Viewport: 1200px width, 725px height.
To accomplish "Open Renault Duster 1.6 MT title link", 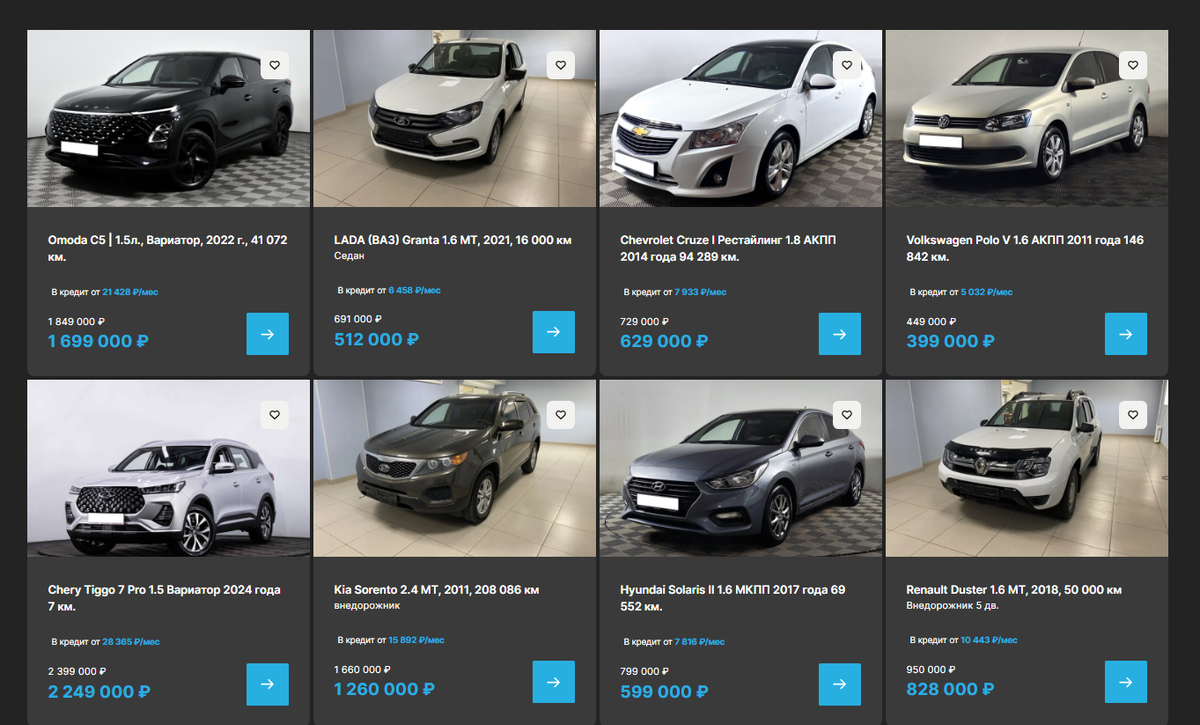I will tap(1014, 590).
